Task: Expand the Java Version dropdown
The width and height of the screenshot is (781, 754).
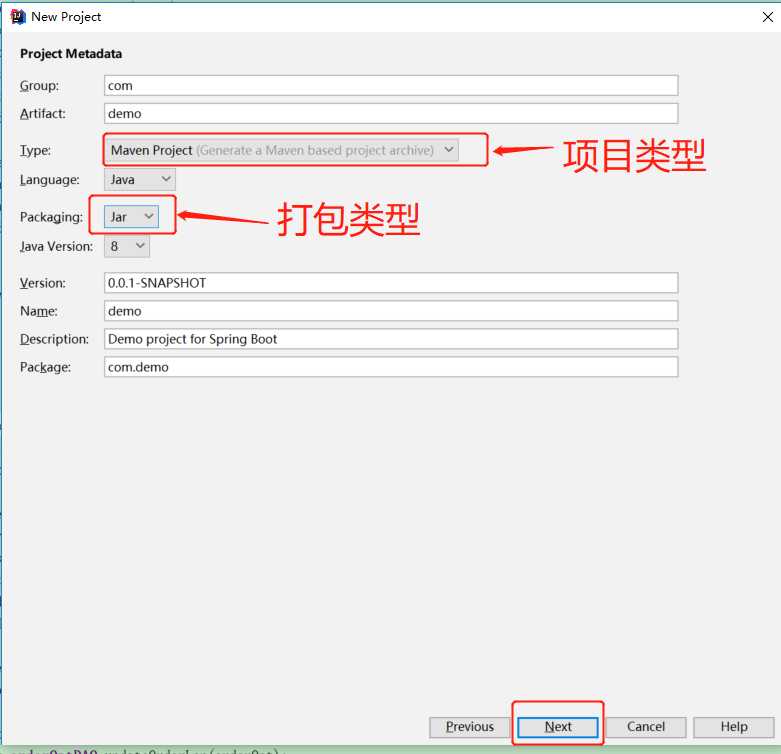Action: click(127, 246)
